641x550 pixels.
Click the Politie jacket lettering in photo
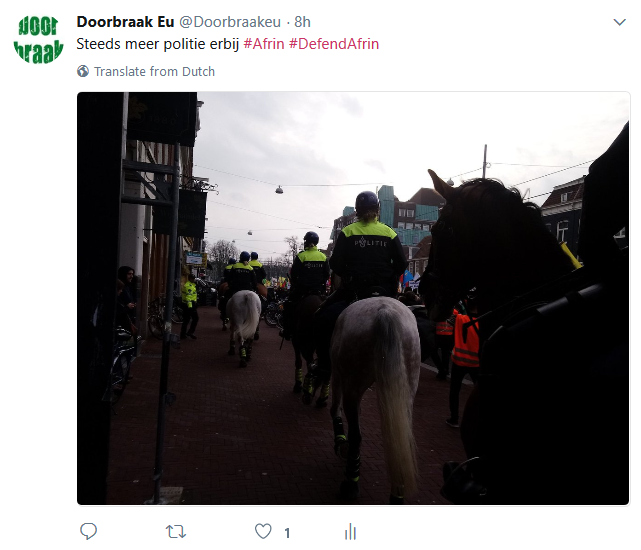(370, 243)
